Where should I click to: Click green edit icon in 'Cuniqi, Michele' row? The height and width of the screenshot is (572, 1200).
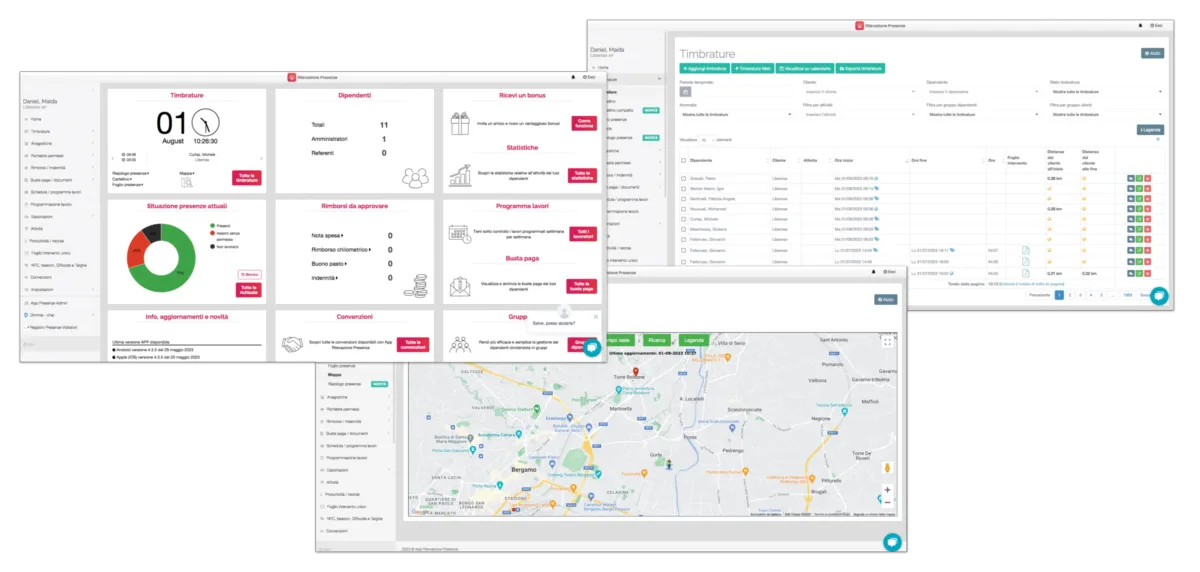[x=1139, y=219]
